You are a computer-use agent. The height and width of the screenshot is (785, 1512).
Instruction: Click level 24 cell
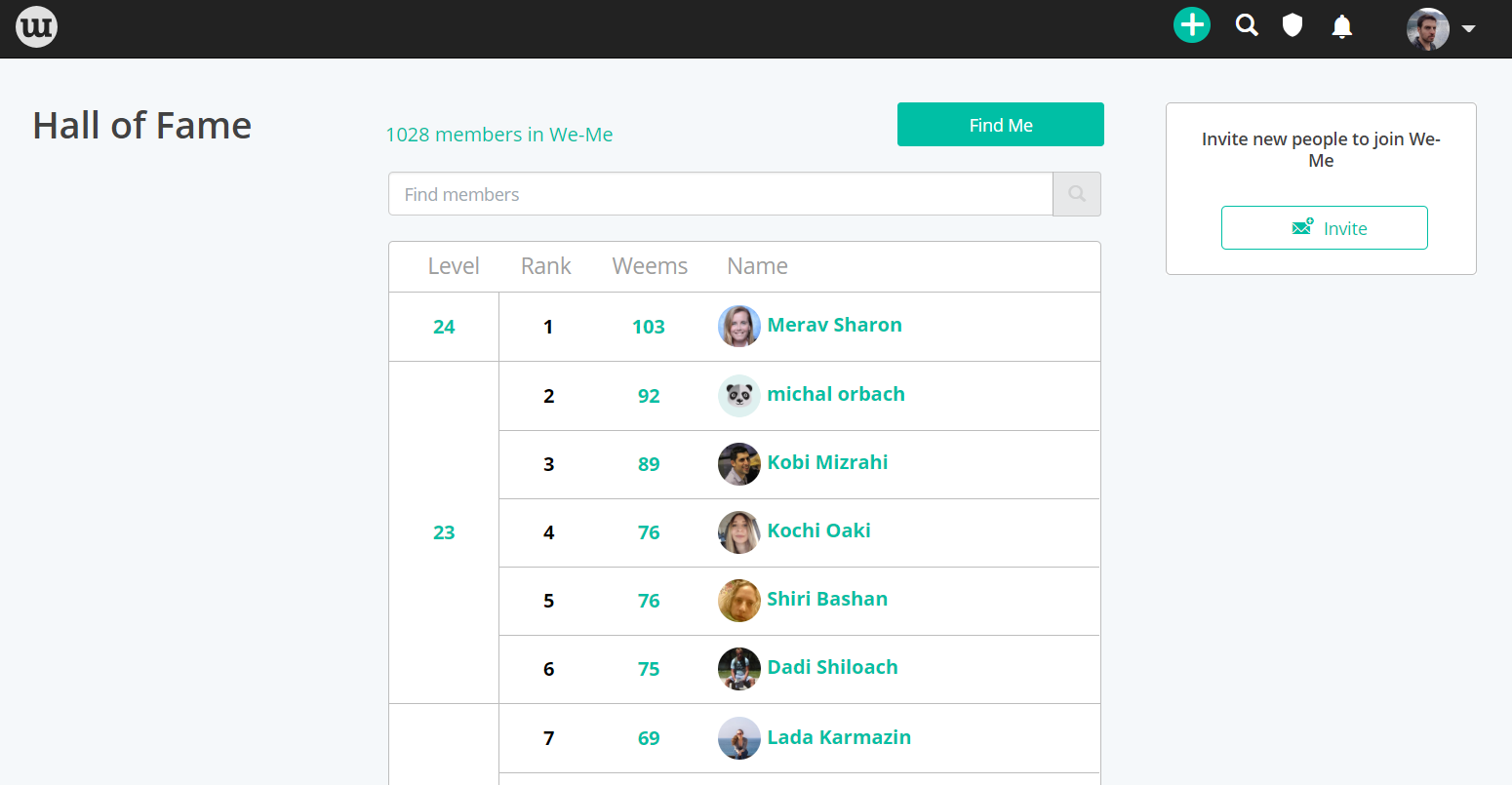click(444, 327)
